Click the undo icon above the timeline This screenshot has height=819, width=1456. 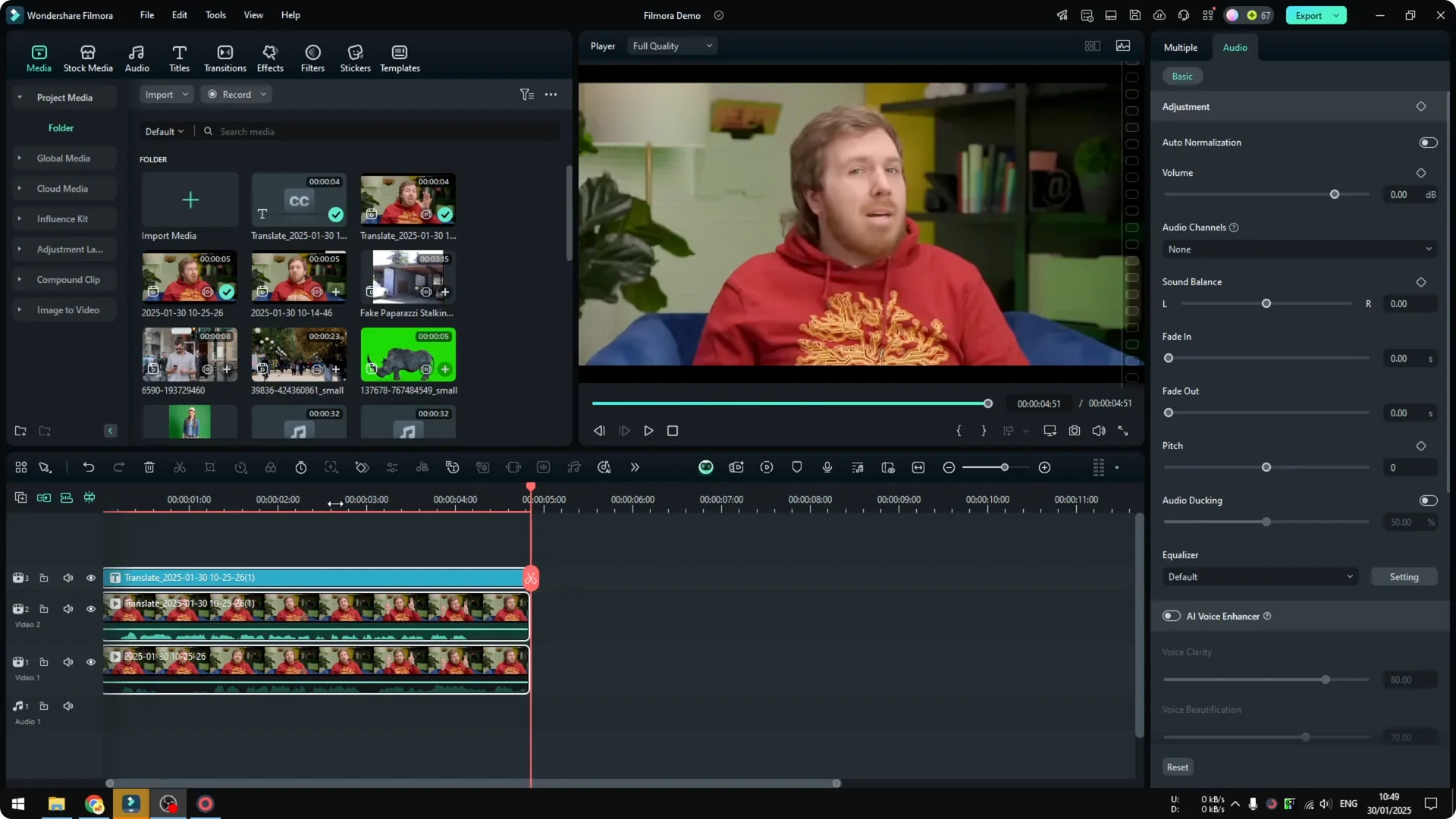89,467
